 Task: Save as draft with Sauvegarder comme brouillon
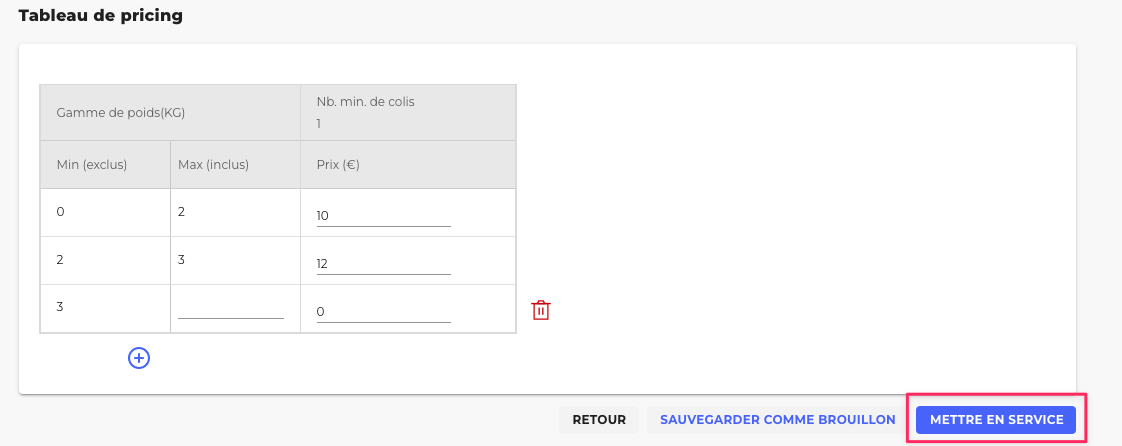coord(777,420)
